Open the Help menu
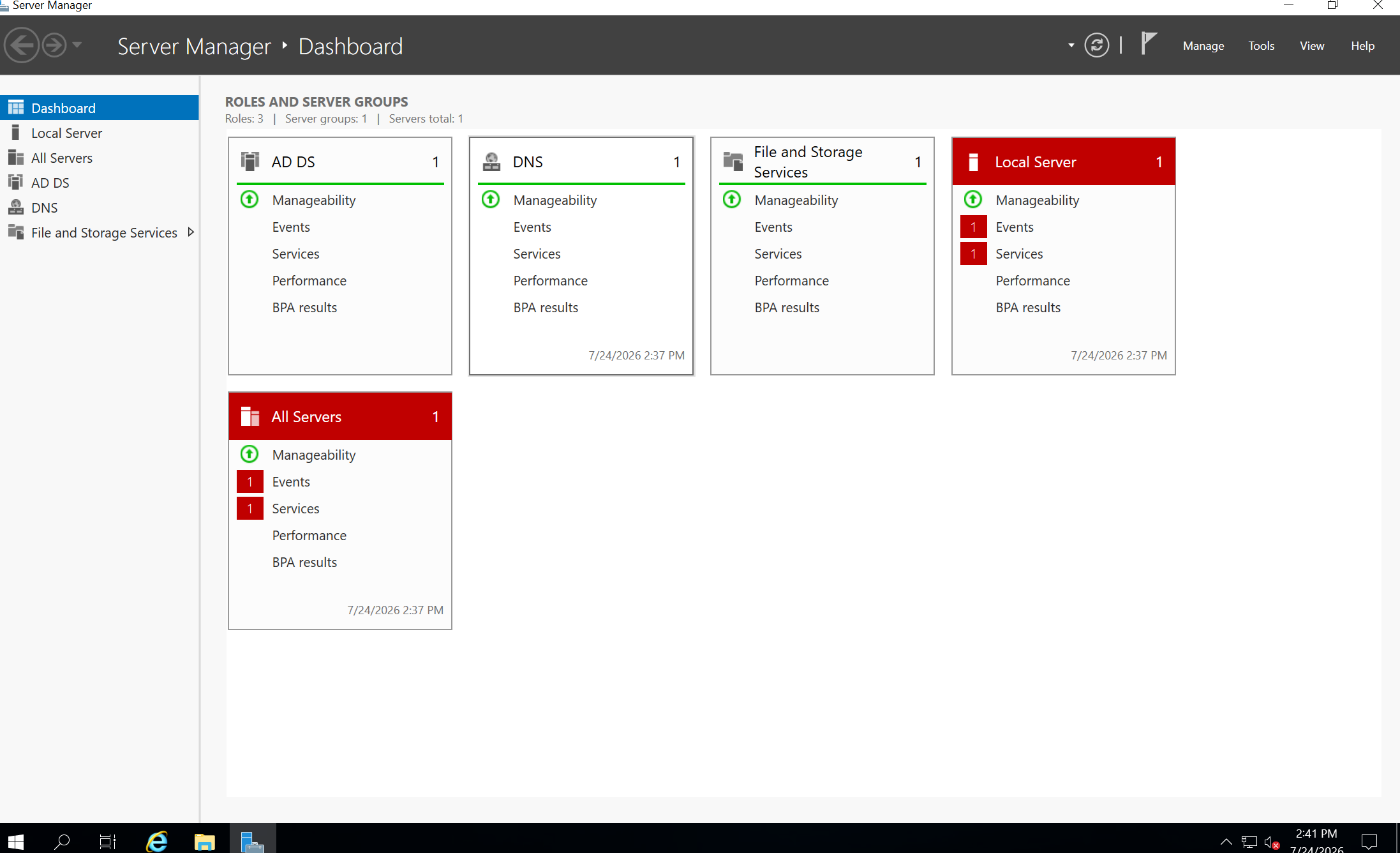The height and width of the screenshot is (853, 1400). pyautogui.click(x=1362, y=46)
